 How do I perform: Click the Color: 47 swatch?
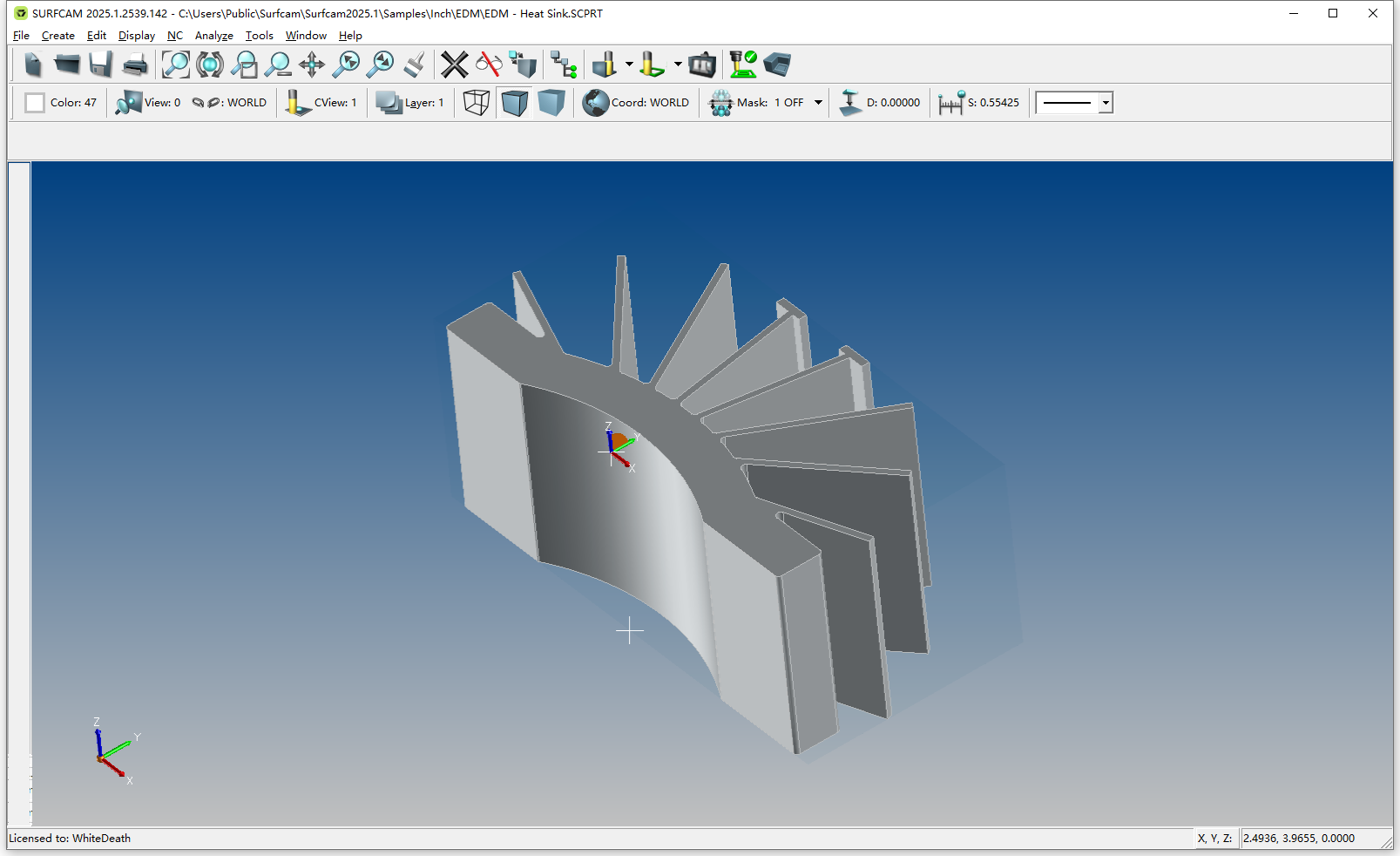point(35,103)
